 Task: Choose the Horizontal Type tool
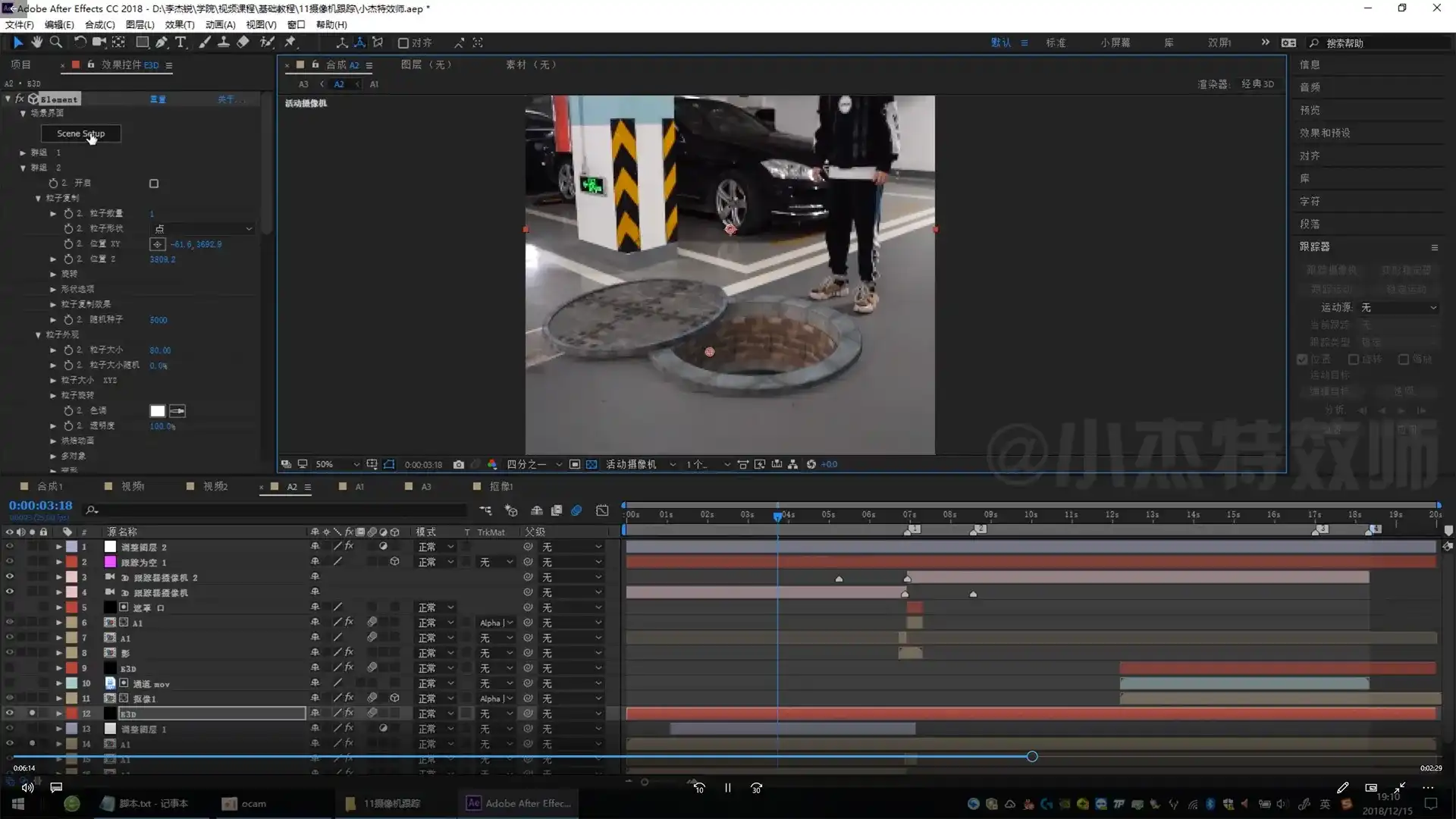click(x=180, y=42)
